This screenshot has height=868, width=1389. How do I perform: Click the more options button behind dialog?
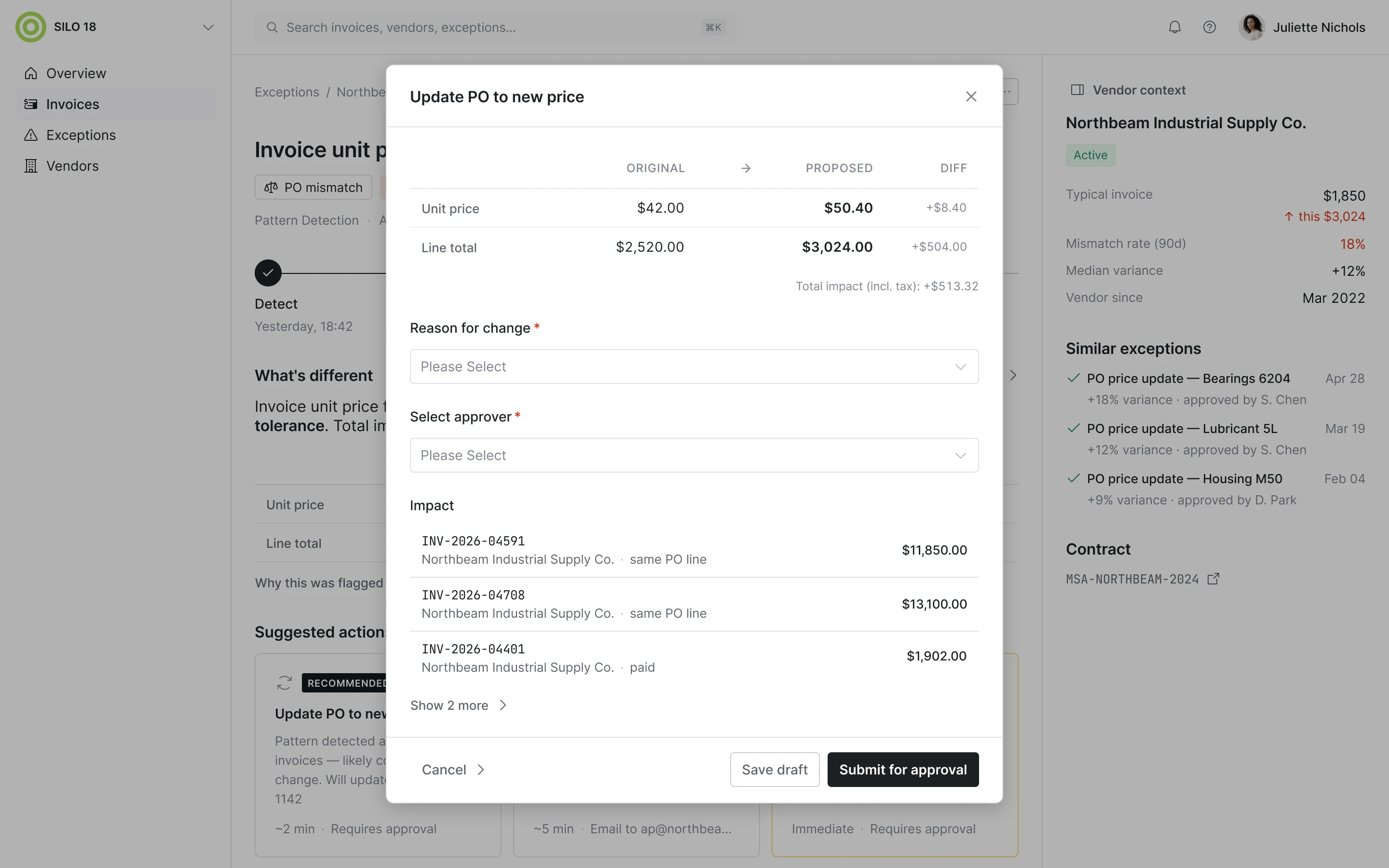tap(1010, 92)
